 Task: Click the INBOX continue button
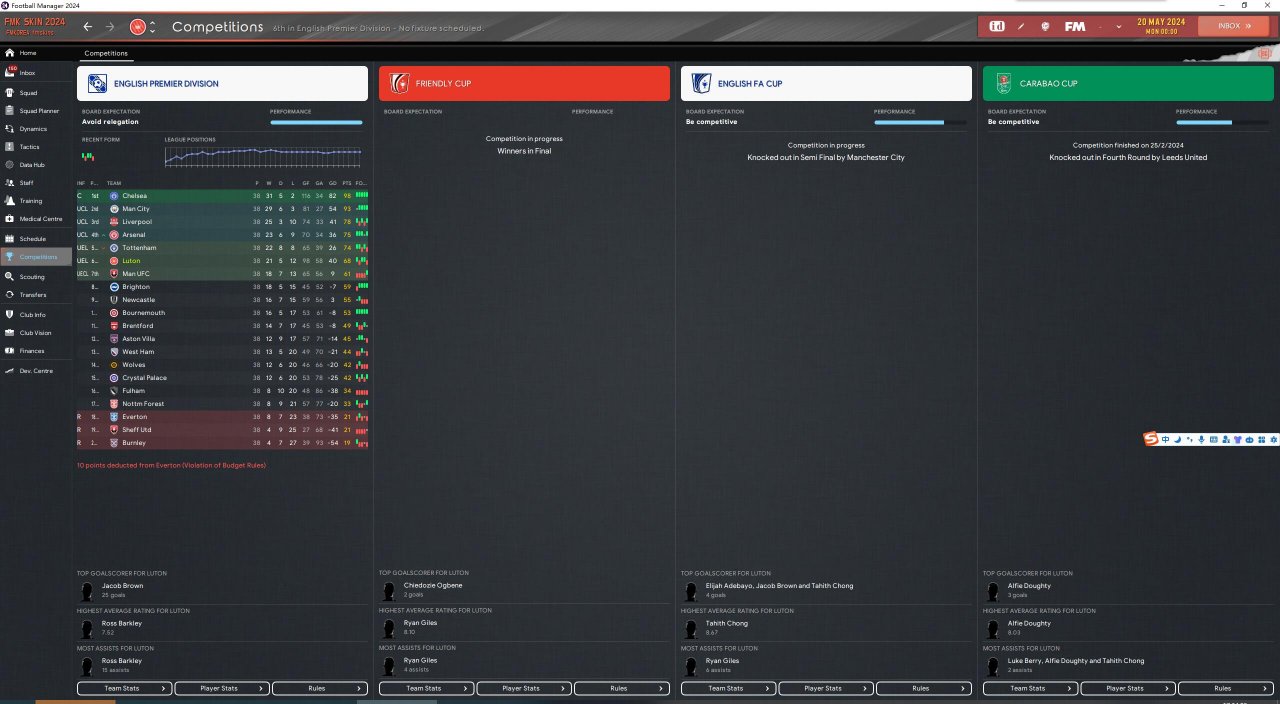(1233, 26)
